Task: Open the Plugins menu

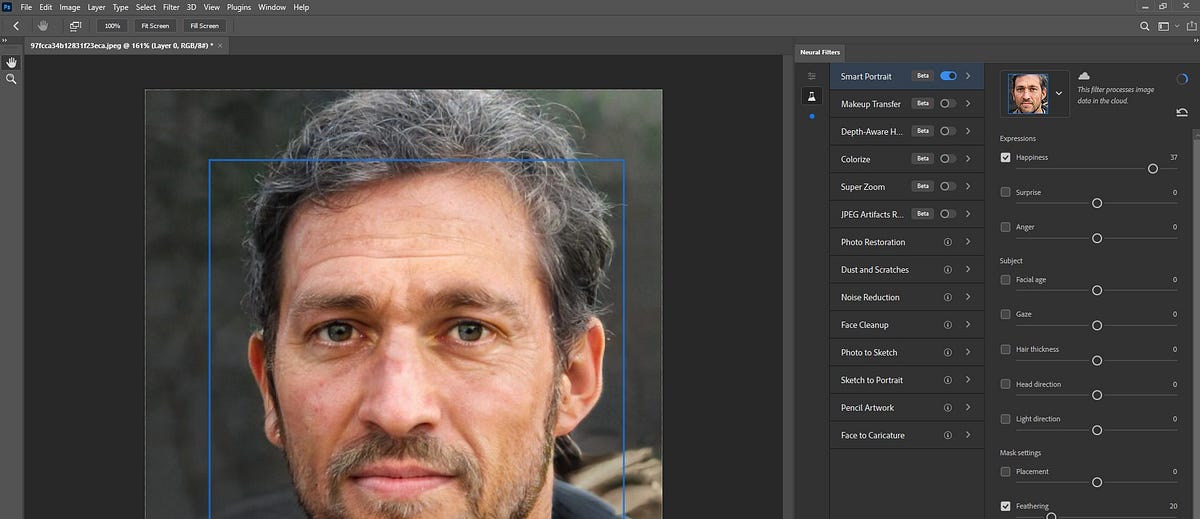Action: pos(239,7)
